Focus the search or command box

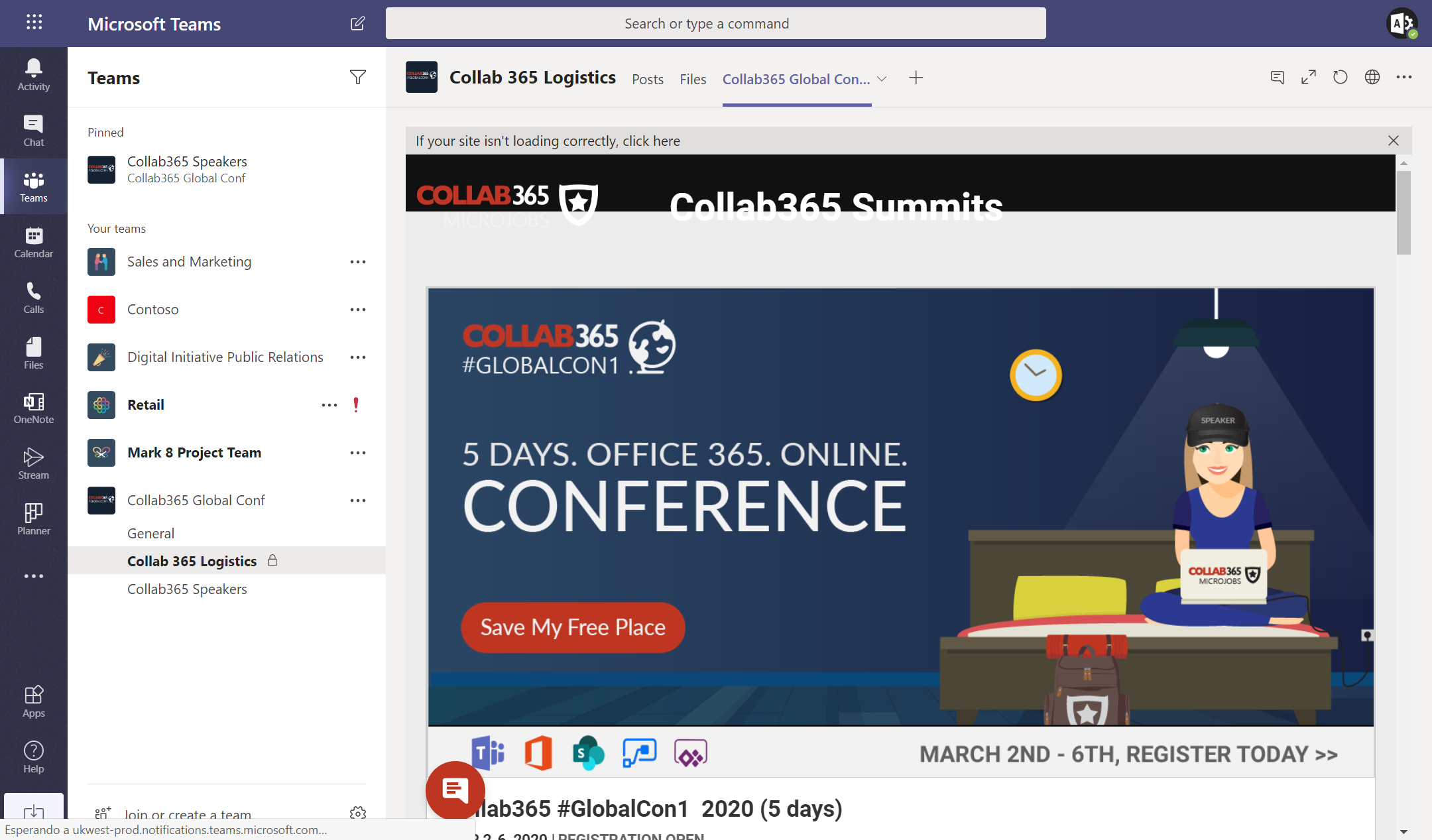tap(715, 23)
